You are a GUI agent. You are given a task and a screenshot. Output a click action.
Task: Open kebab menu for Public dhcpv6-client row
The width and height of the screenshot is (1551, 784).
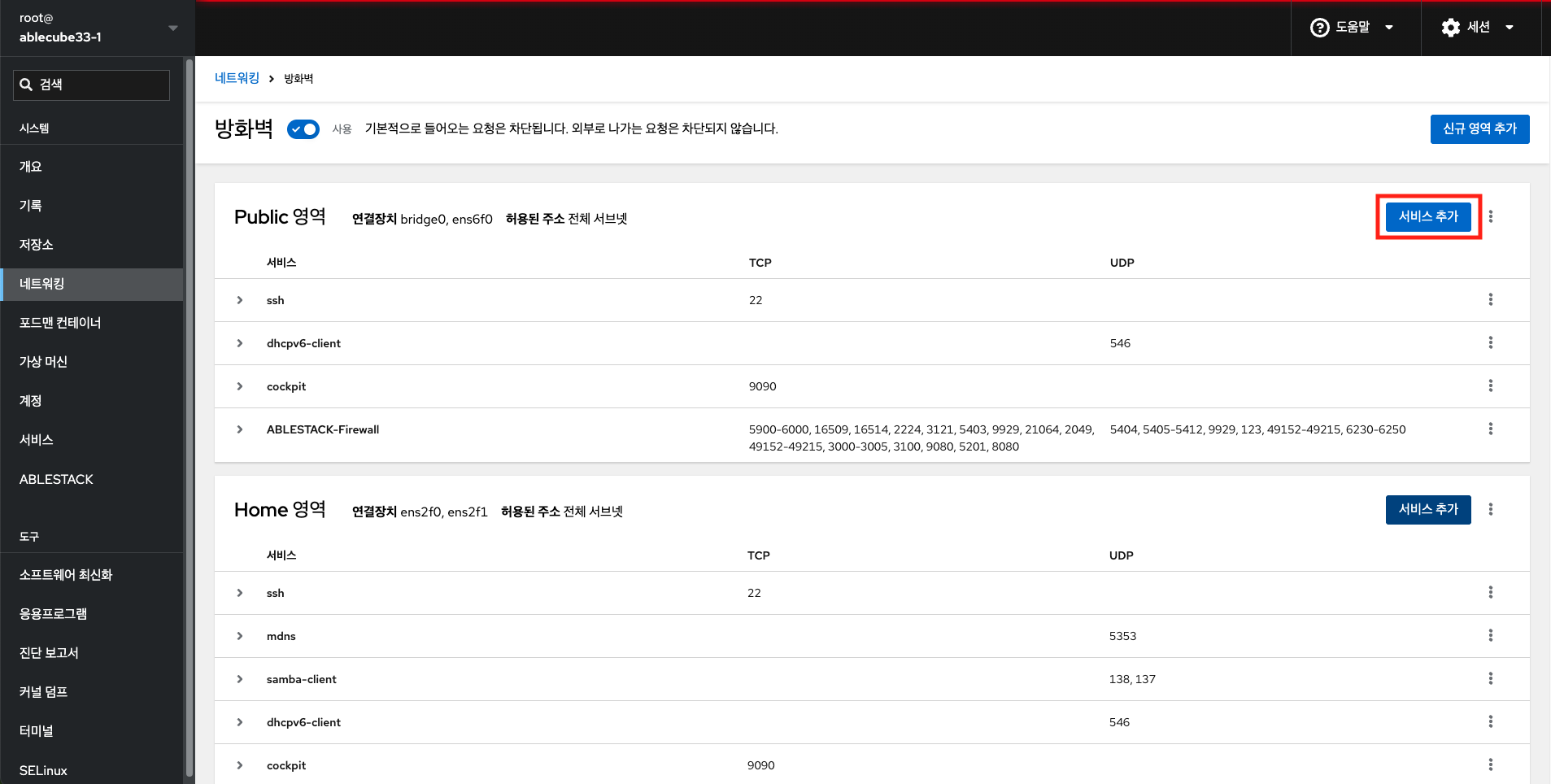pos(1490,342)
